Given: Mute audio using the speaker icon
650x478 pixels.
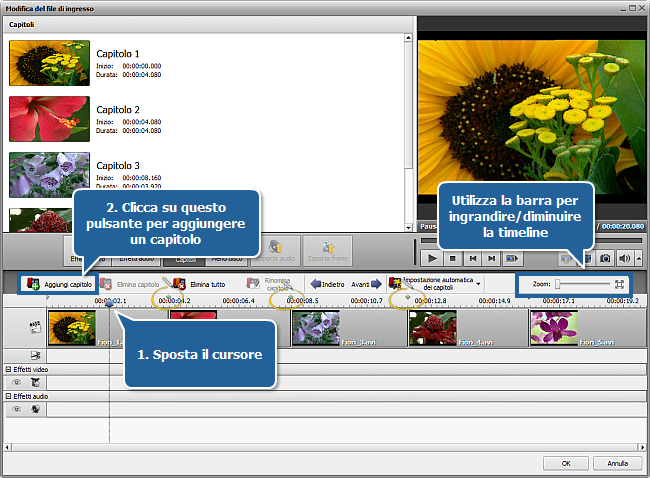Looking at the screenshot, I should pyautogui.click(x=625, y=258).
